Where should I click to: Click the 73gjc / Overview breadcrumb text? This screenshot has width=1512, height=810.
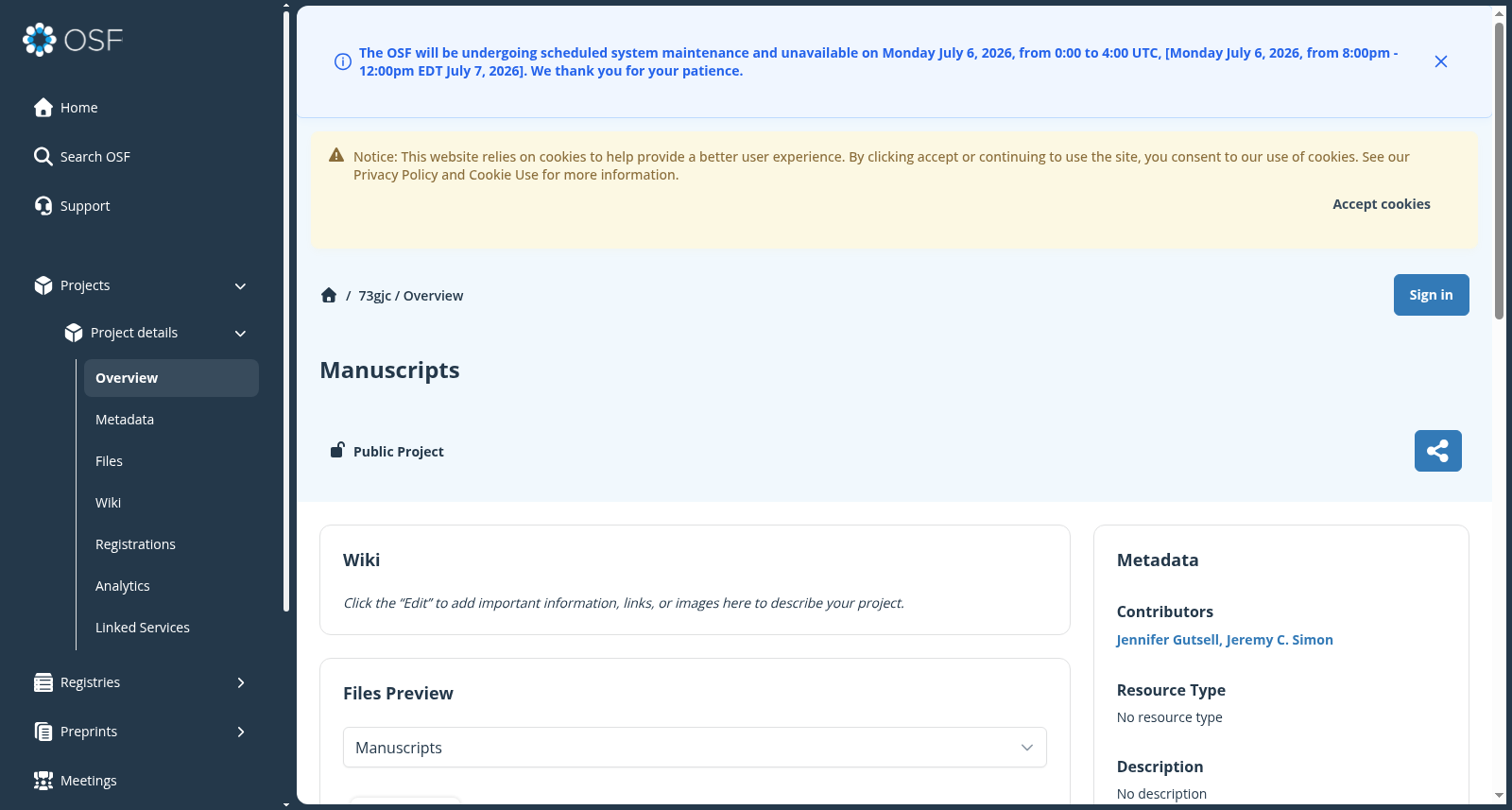(410, 296)
